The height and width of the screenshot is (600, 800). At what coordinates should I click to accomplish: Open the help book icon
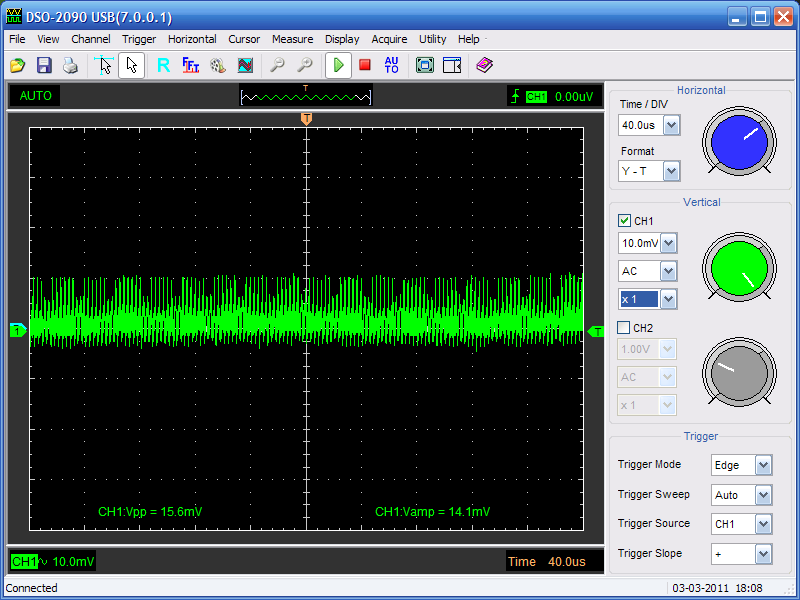[484, 66]
